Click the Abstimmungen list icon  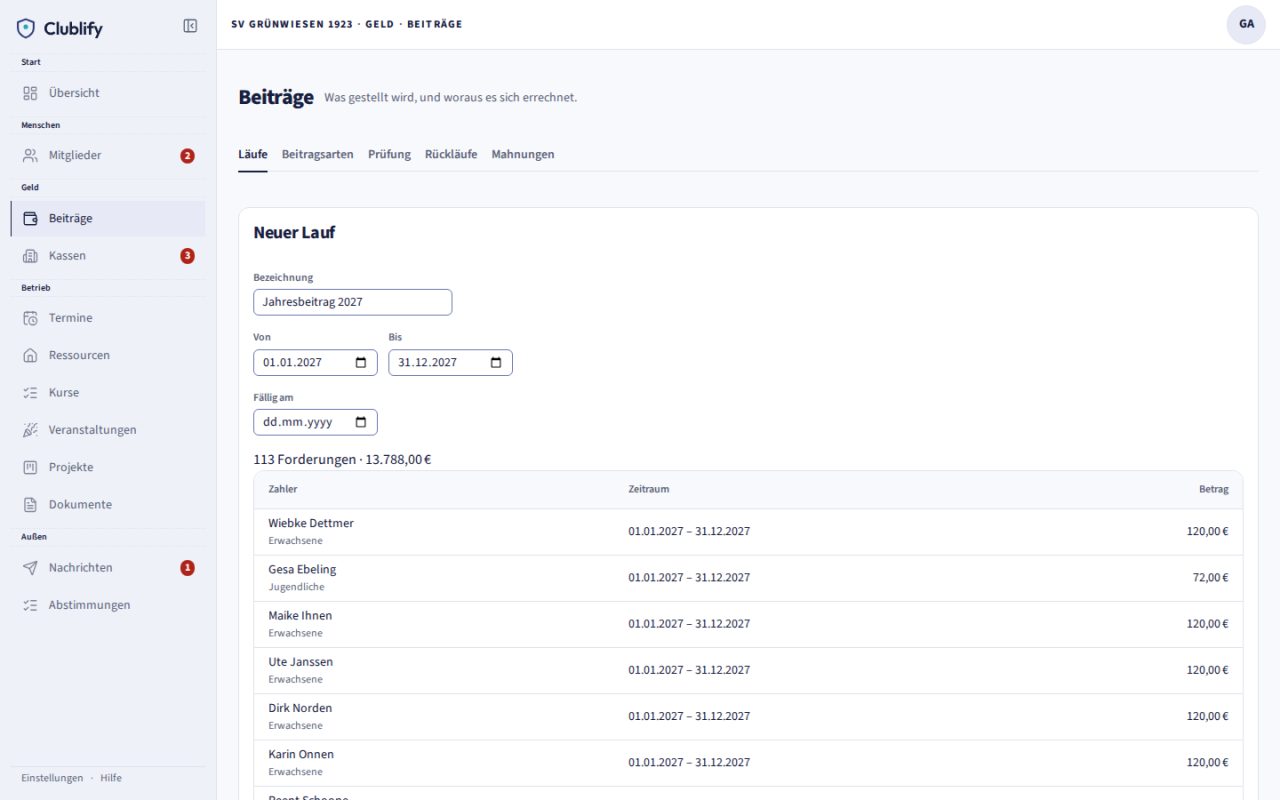click(30, 605)
